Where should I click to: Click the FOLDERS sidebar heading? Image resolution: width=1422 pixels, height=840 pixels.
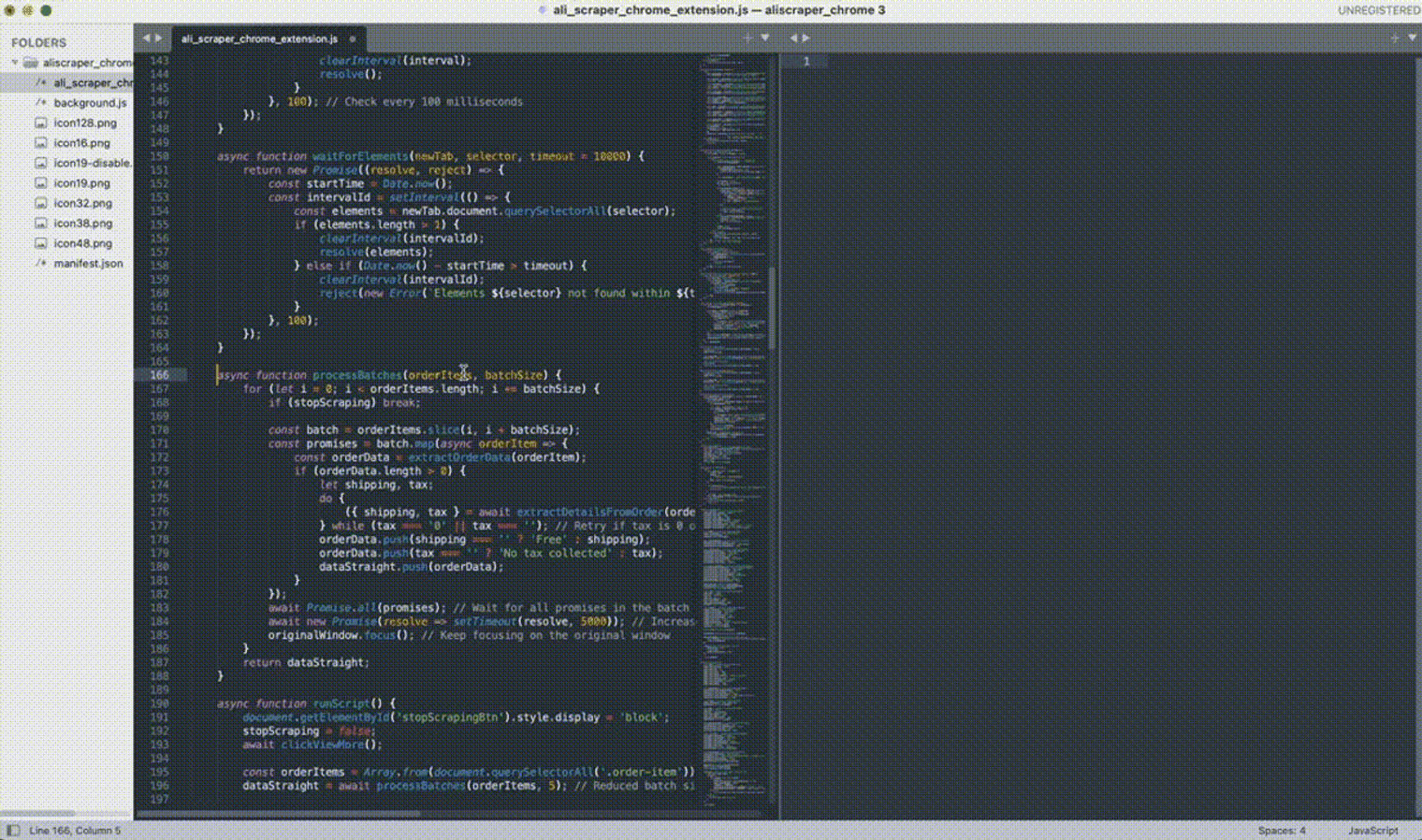[38, 43]
